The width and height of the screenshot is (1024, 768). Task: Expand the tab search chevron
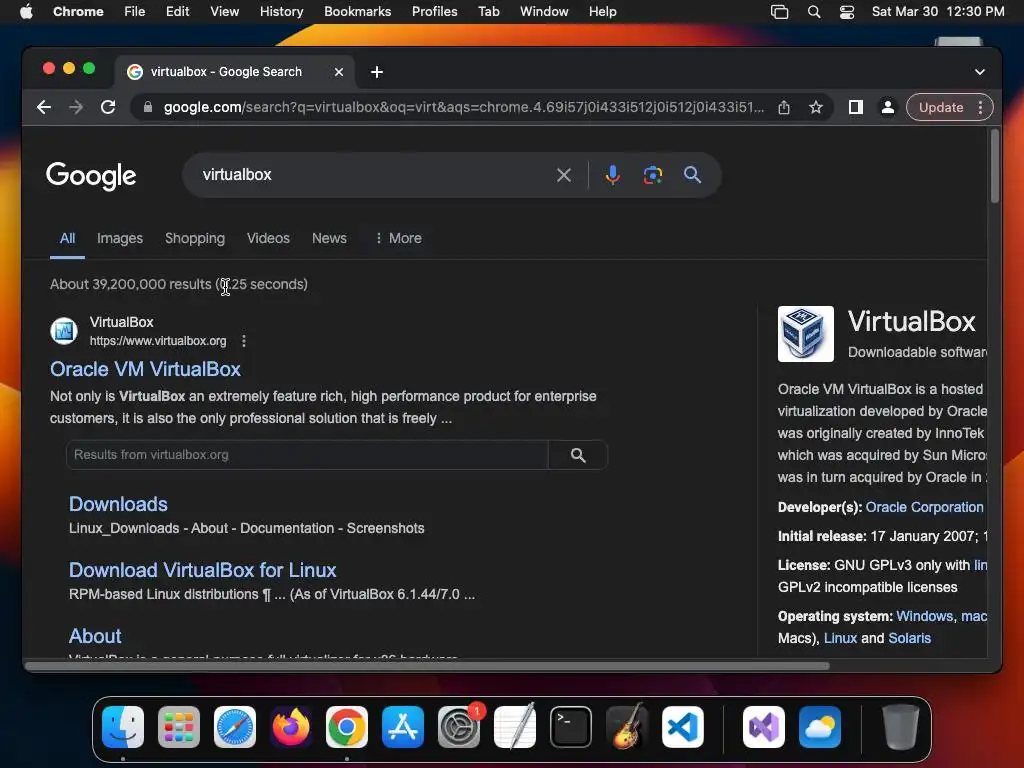(980, 72)
